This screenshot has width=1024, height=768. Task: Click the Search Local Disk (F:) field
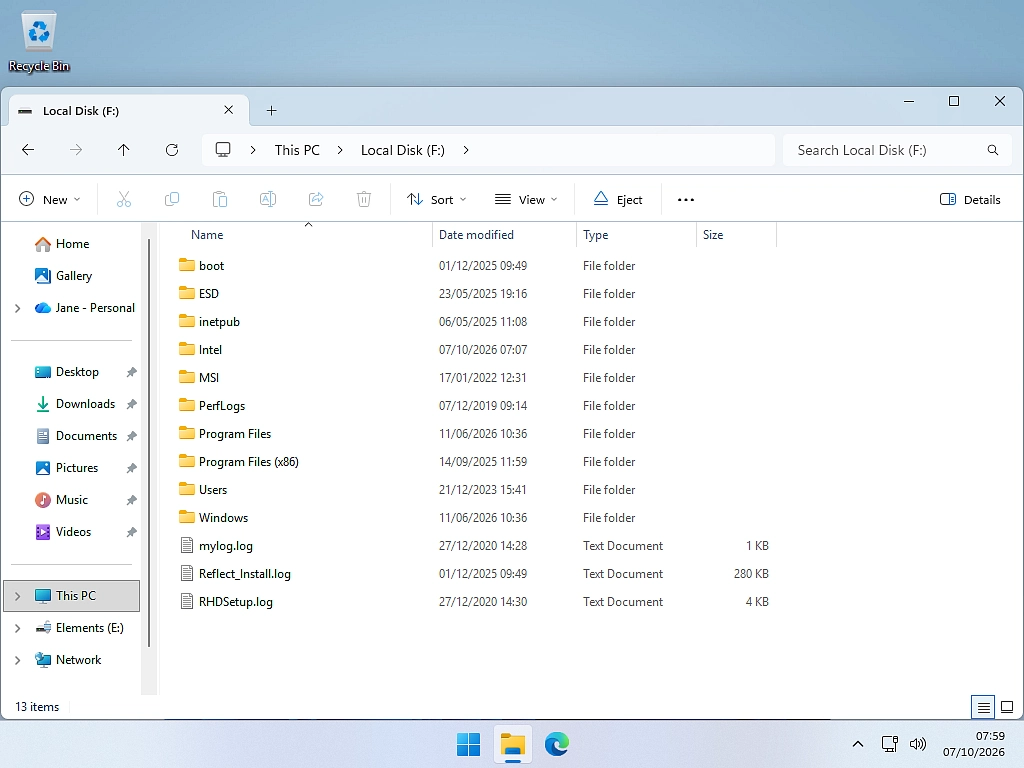tap(897, 150)
